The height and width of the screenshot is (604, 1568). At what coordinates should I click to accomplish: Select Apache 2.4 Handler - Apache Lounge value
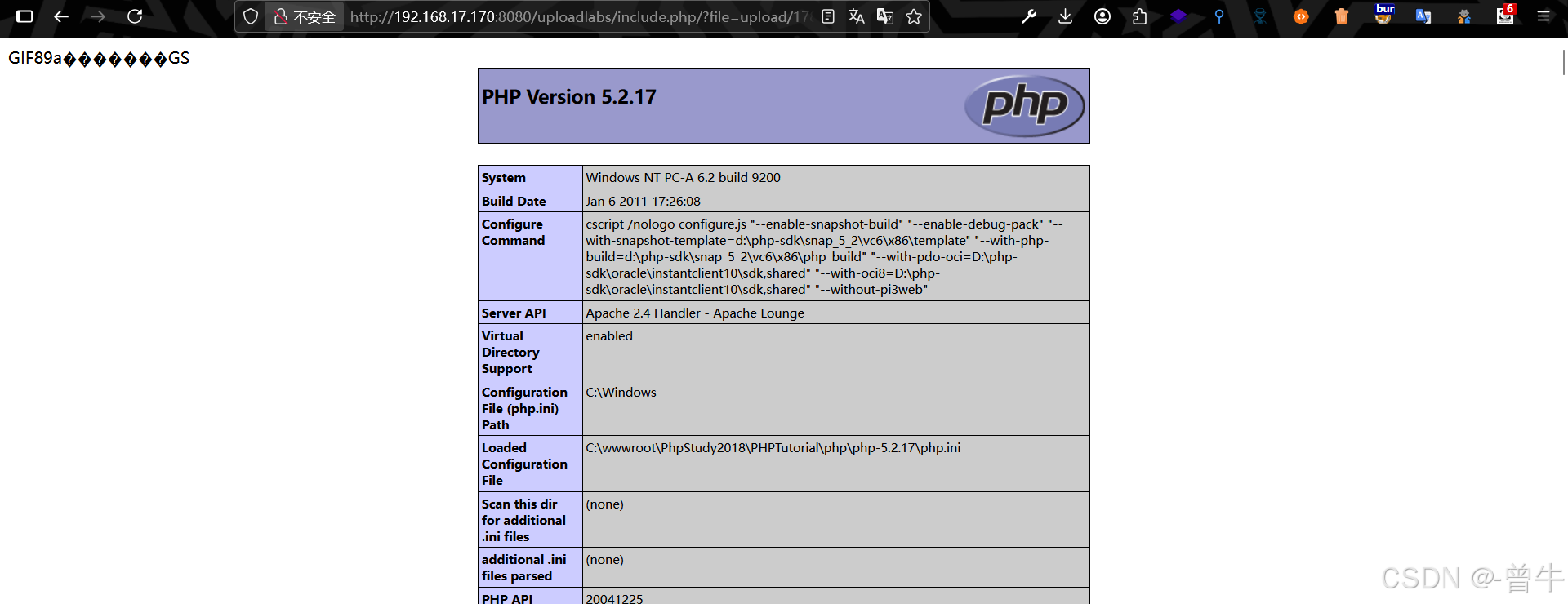pyautogui.click(x=695, y=313)
